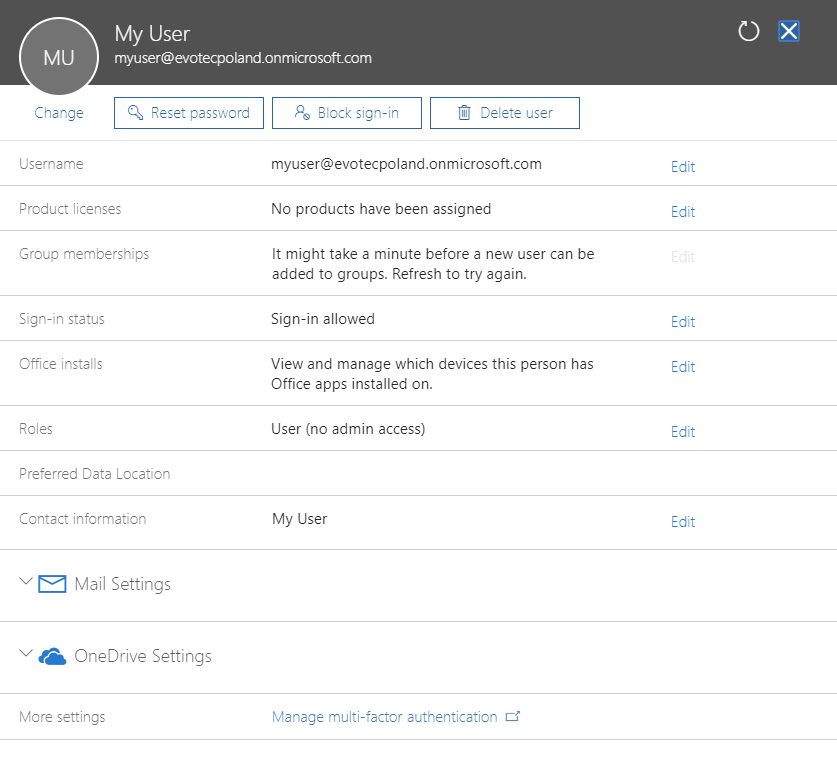Open the Mail Settings section title

click(122, 584)
